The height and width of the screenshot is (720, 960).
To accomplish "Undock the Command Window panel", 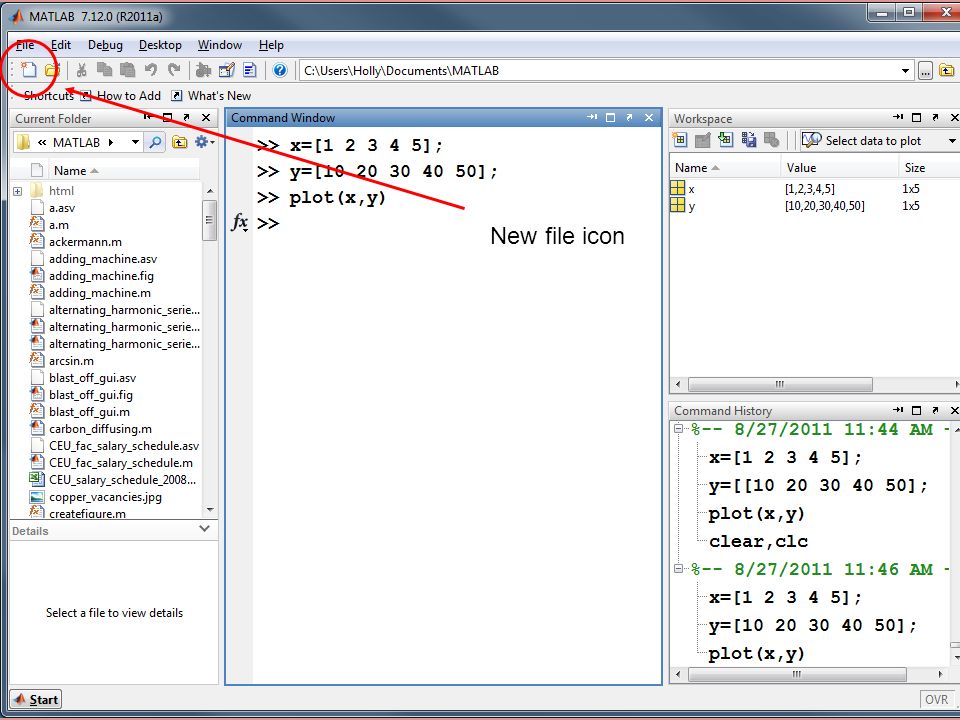I will 629,118.
